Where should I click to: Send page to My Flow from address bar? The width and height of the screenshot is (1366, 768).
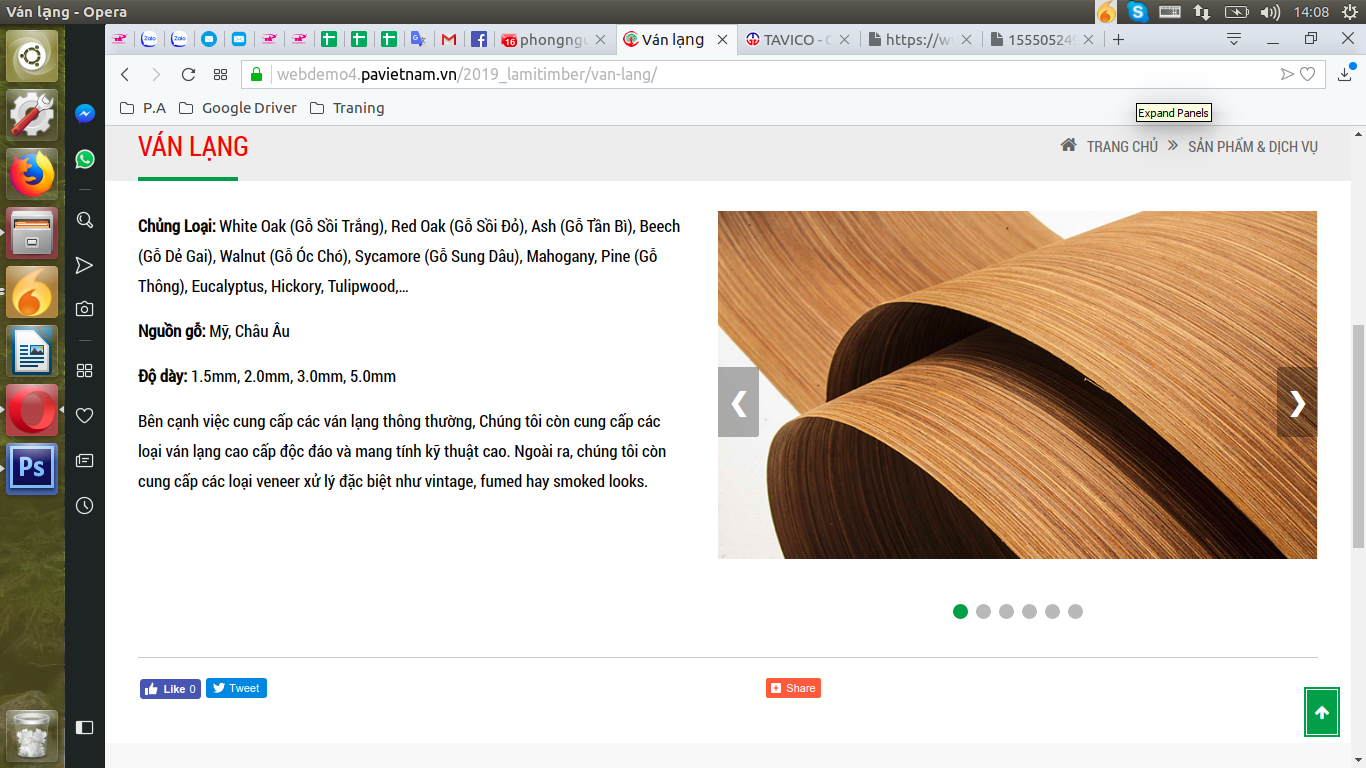coord(1287,74)
